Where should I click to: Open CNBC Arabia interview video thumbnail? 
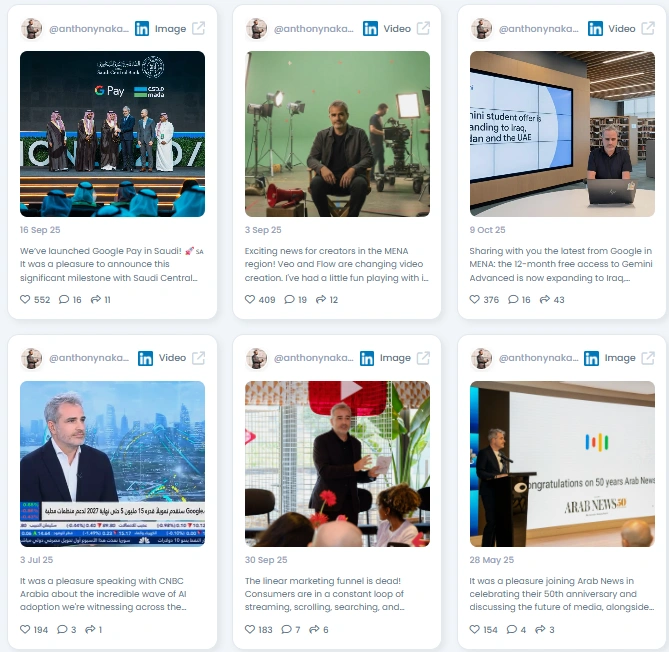112,464
